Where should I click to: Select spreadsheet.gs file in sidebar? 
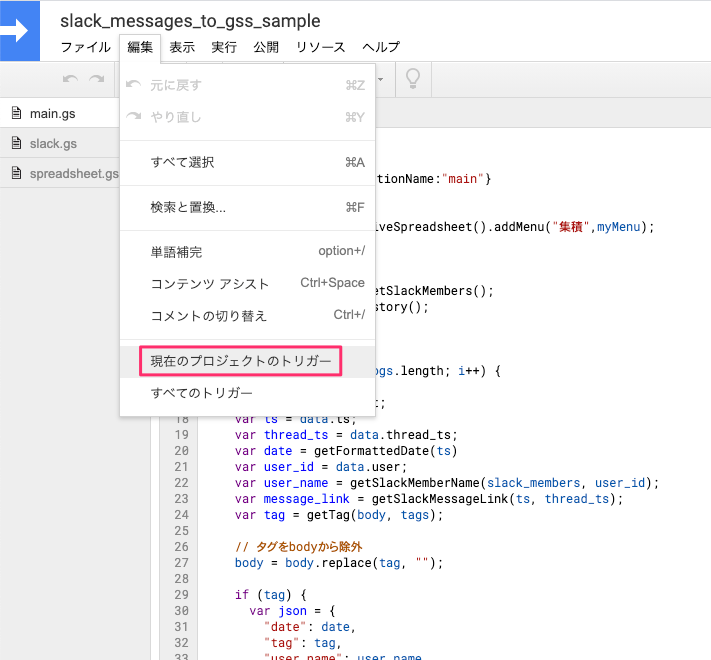coord(59,174)
